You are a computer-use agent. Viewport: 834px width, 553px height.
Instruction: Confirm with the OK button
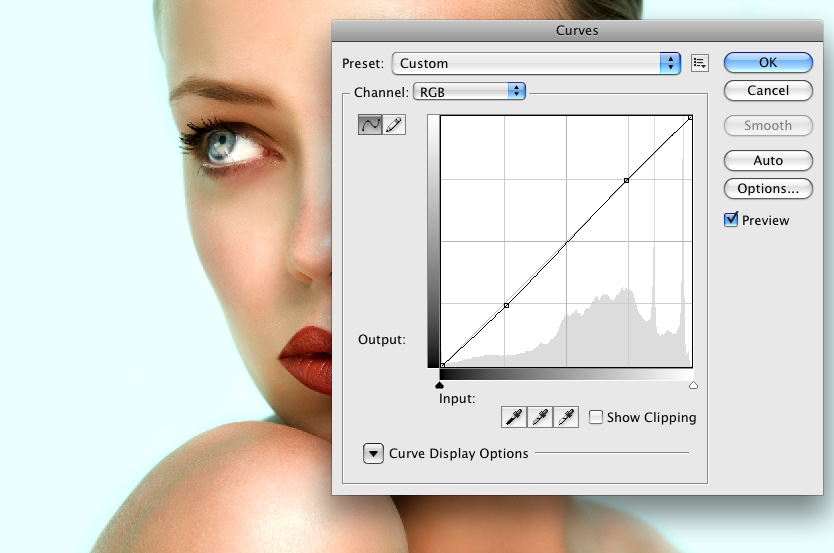coord(768,62)
